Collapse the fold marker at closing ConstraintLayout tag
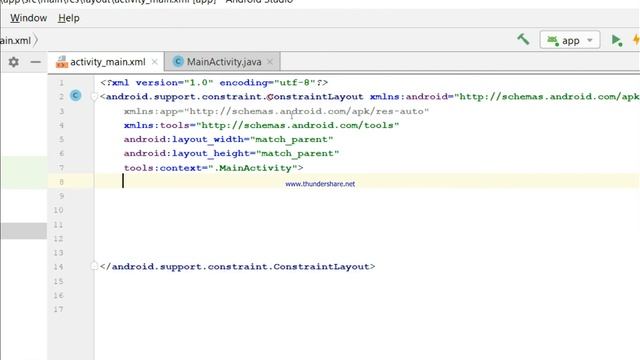Screen dimensions: 640x360 [x=94, y=266]
